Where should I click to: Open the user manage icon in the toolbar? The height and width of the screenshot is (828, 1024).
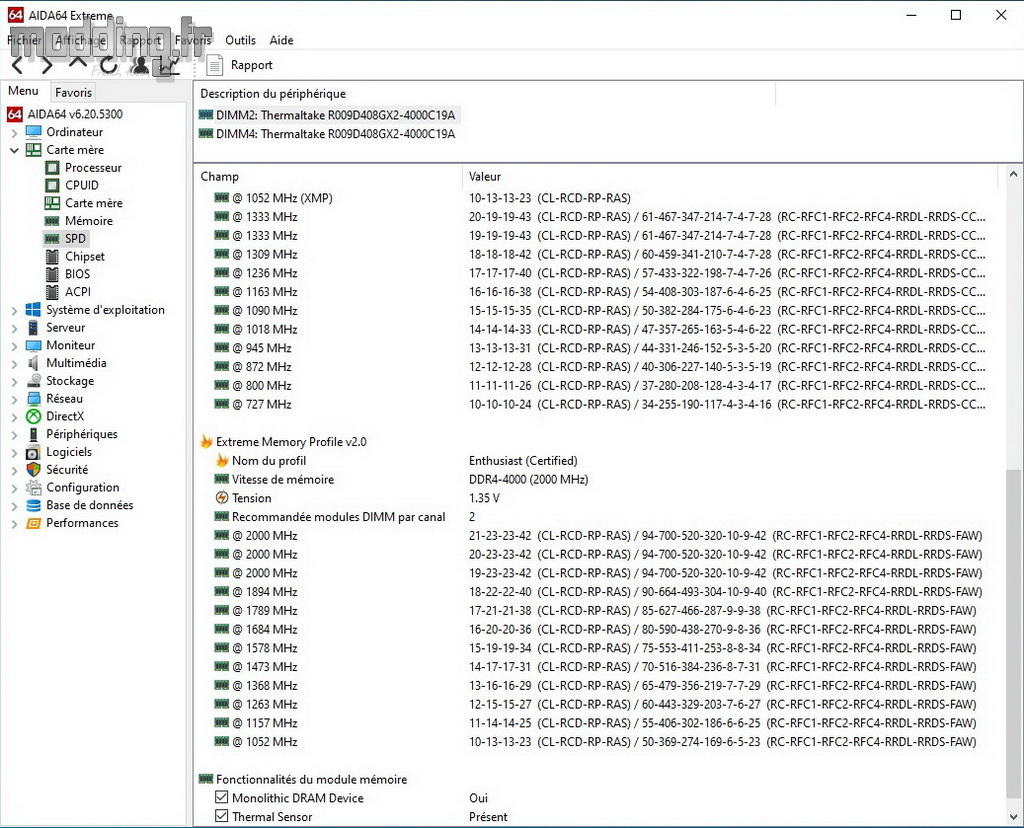click(x=140, y=65)
